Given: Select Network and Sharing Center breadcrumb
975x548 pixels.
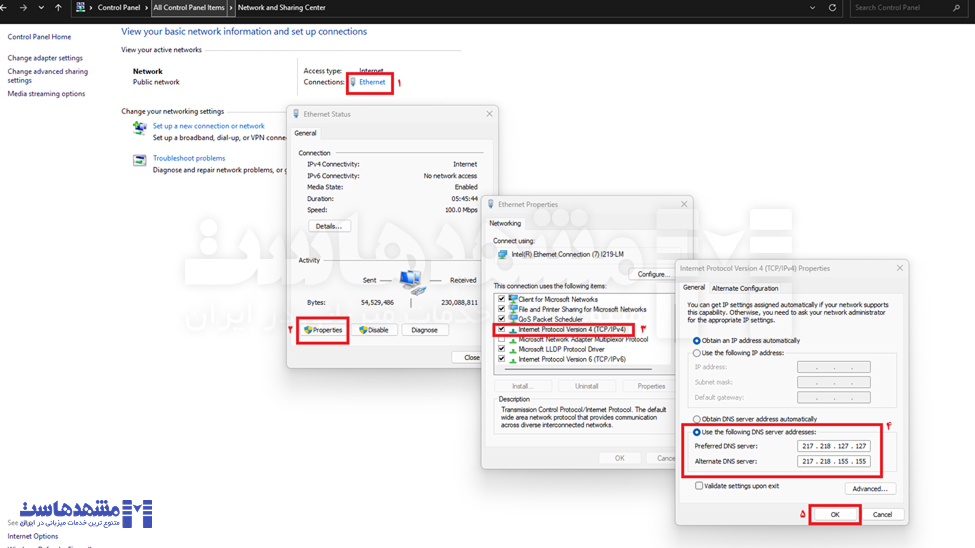Looking at the screenshot, I should click(x=282, y=7).
